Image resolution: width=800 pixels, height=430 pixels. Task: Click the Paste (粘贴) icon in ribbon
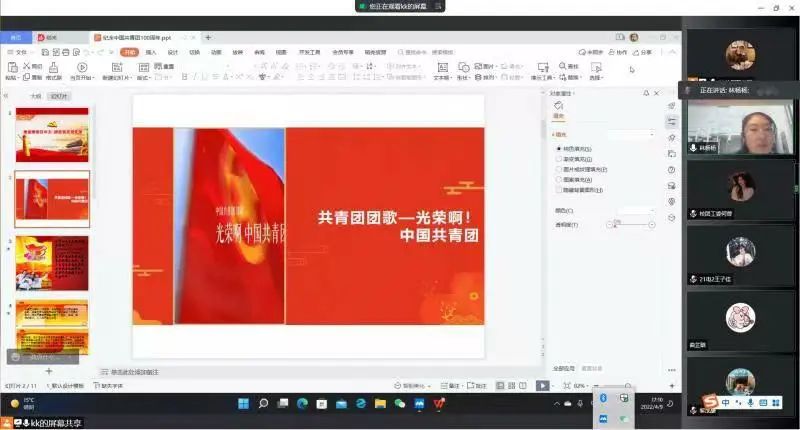(12, 67)
